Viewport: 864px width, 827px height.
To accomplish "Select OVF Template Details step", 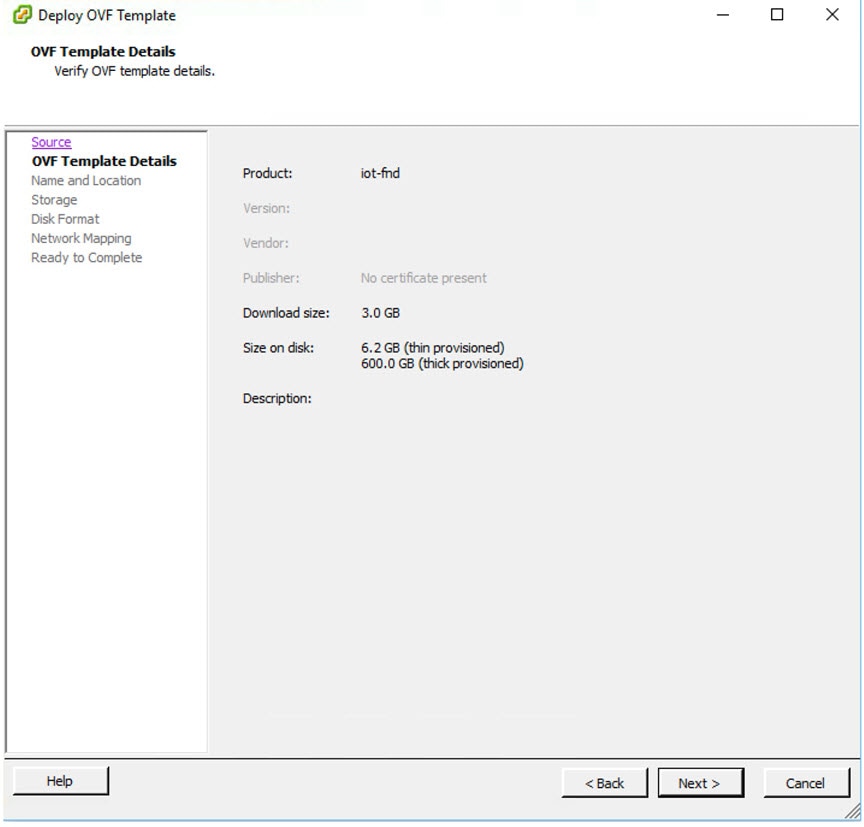I will point(104,161).
